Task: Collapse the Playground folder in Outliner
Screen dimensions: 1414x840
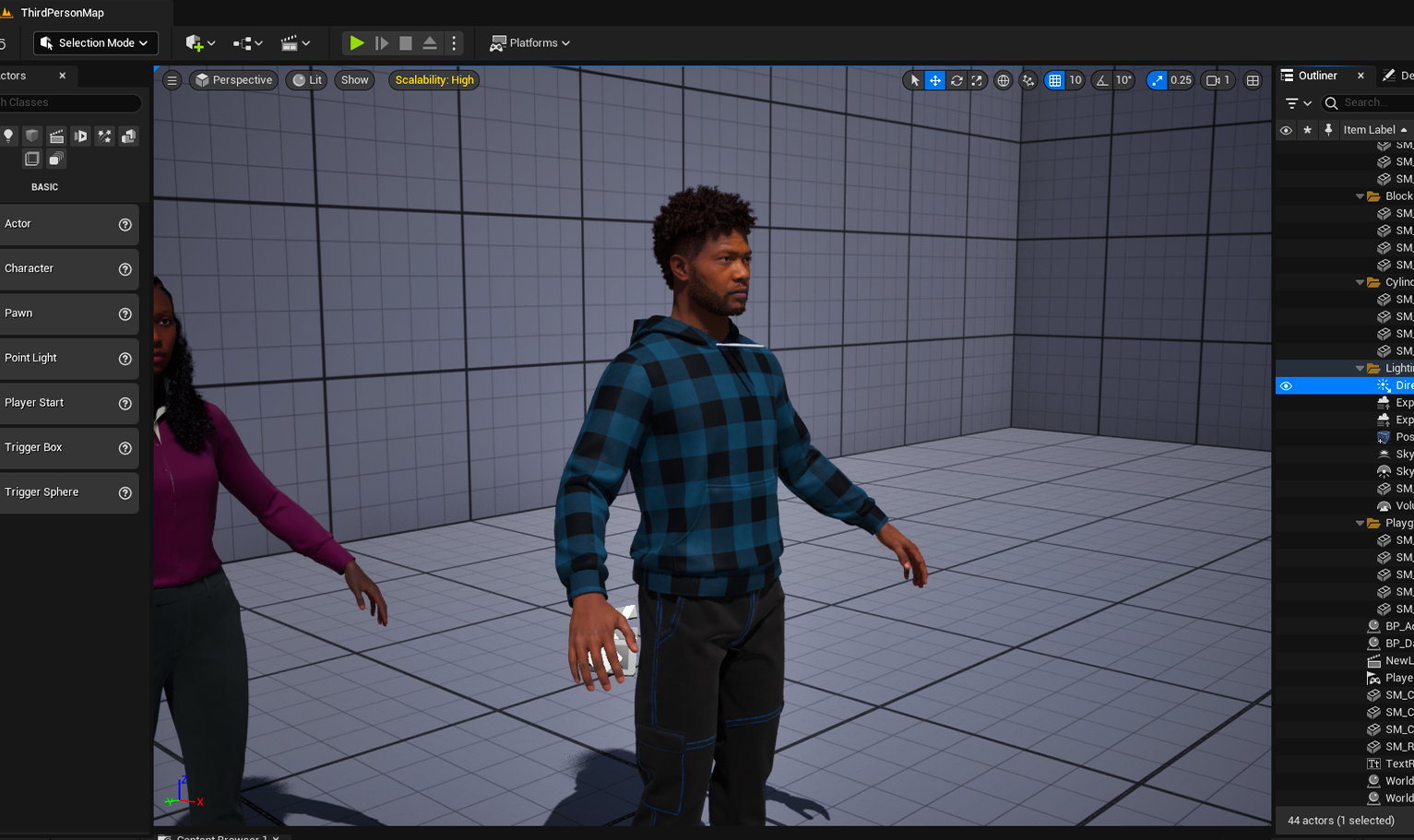Action: click(x=1360, y=523)
